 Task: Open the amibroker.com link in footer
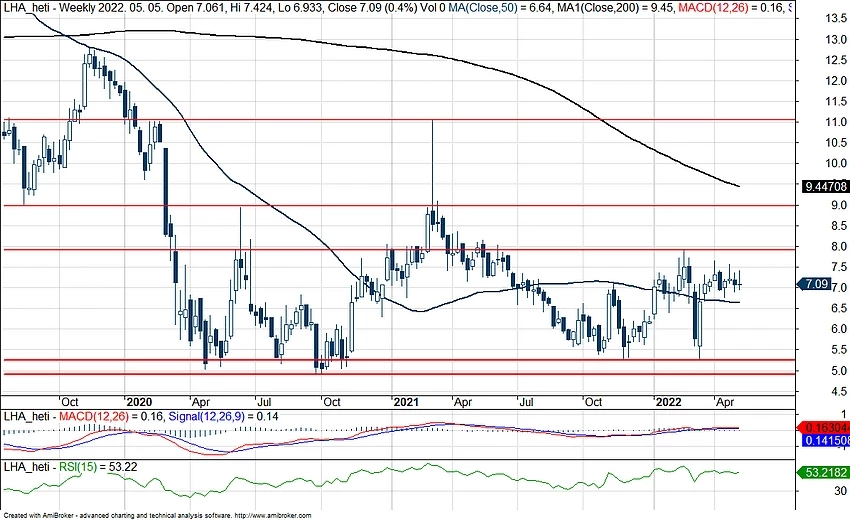coord(273,515)
